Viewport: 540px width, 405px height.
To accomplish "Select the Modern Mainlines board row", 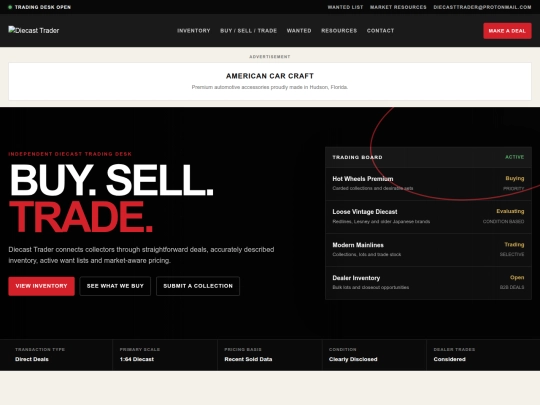I will tap(428, 250).
